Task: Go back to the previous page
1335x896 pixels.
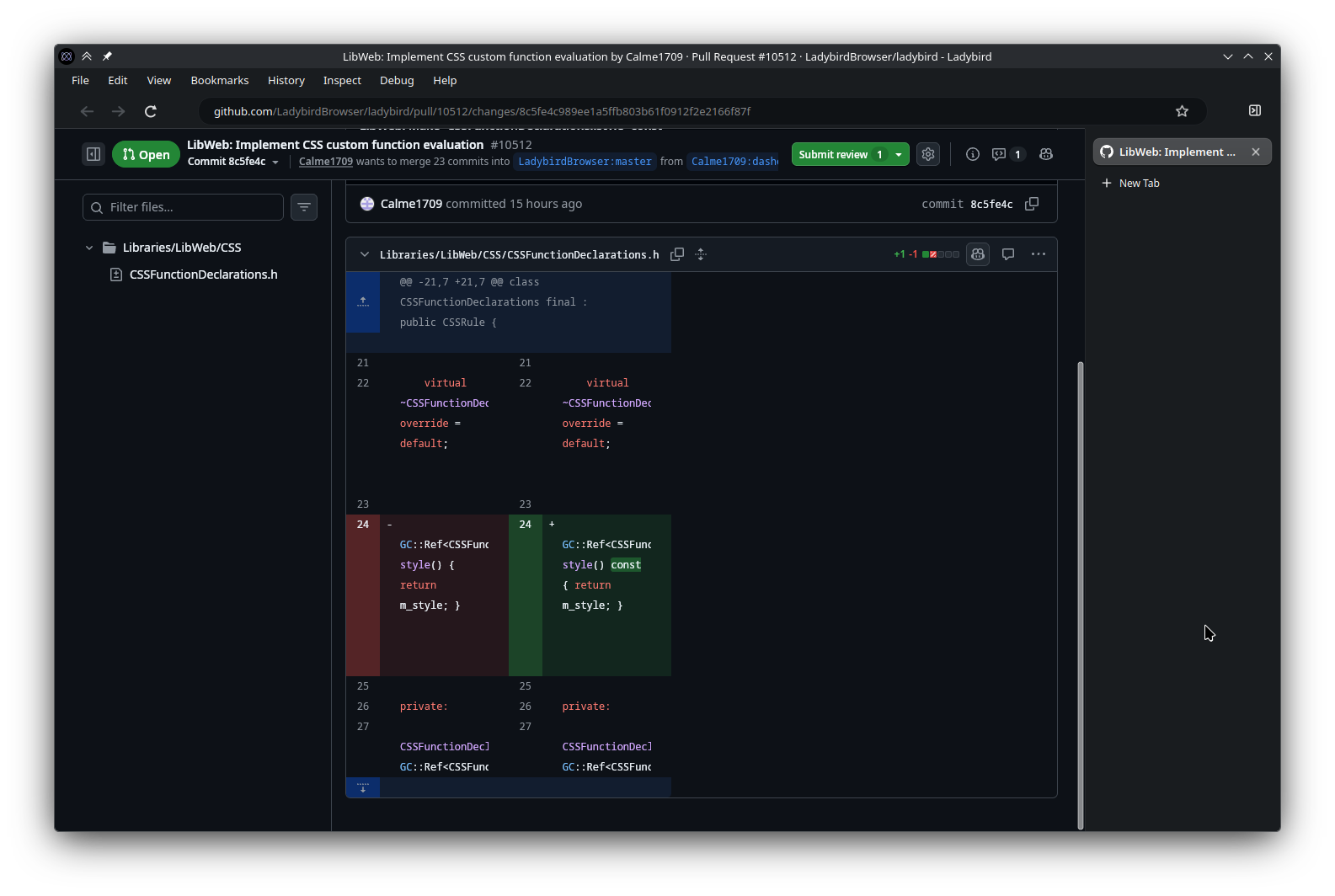Action: point(87,111)
